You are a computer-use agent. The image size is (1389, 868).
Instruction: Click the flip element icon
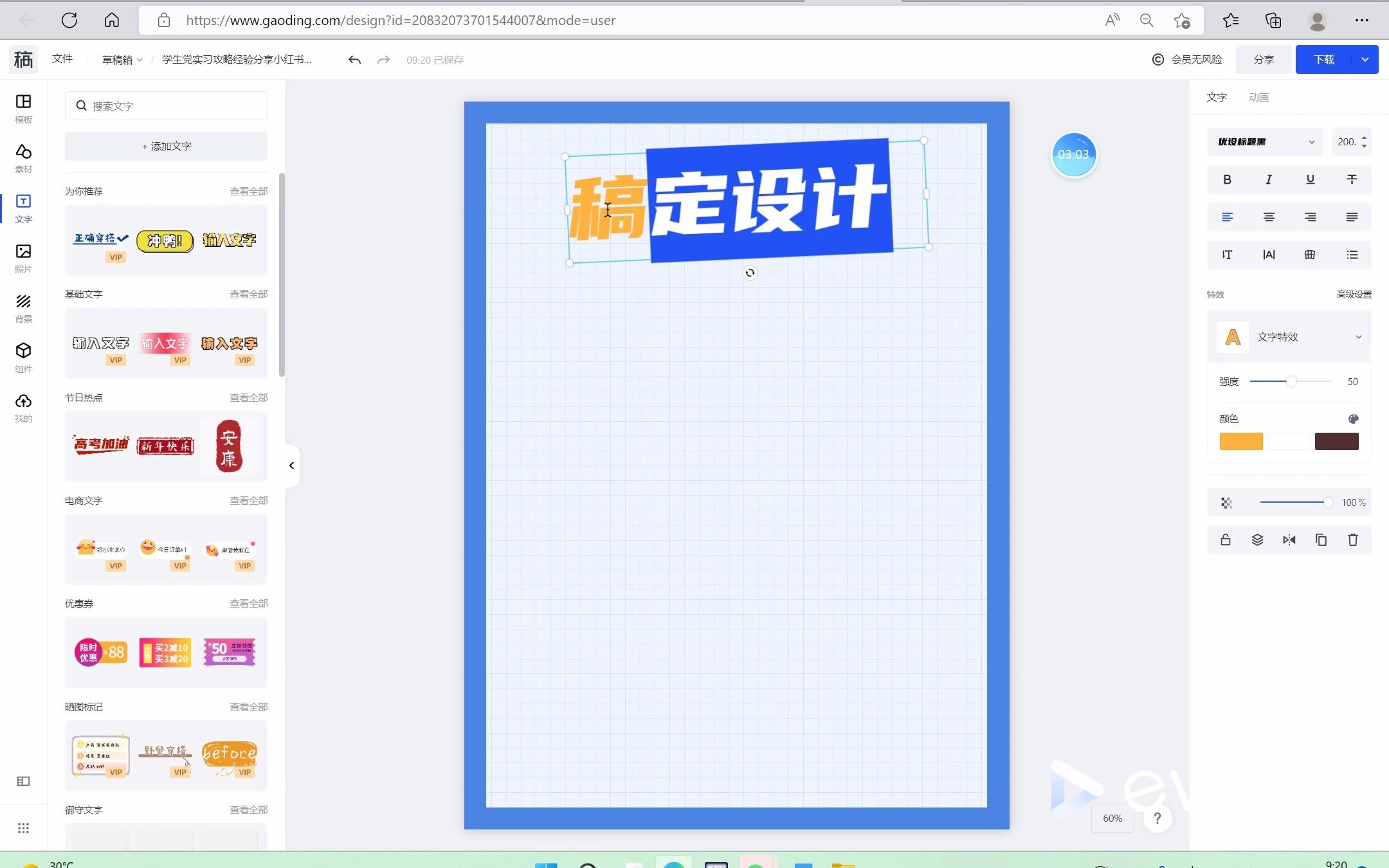point(1289,540)
